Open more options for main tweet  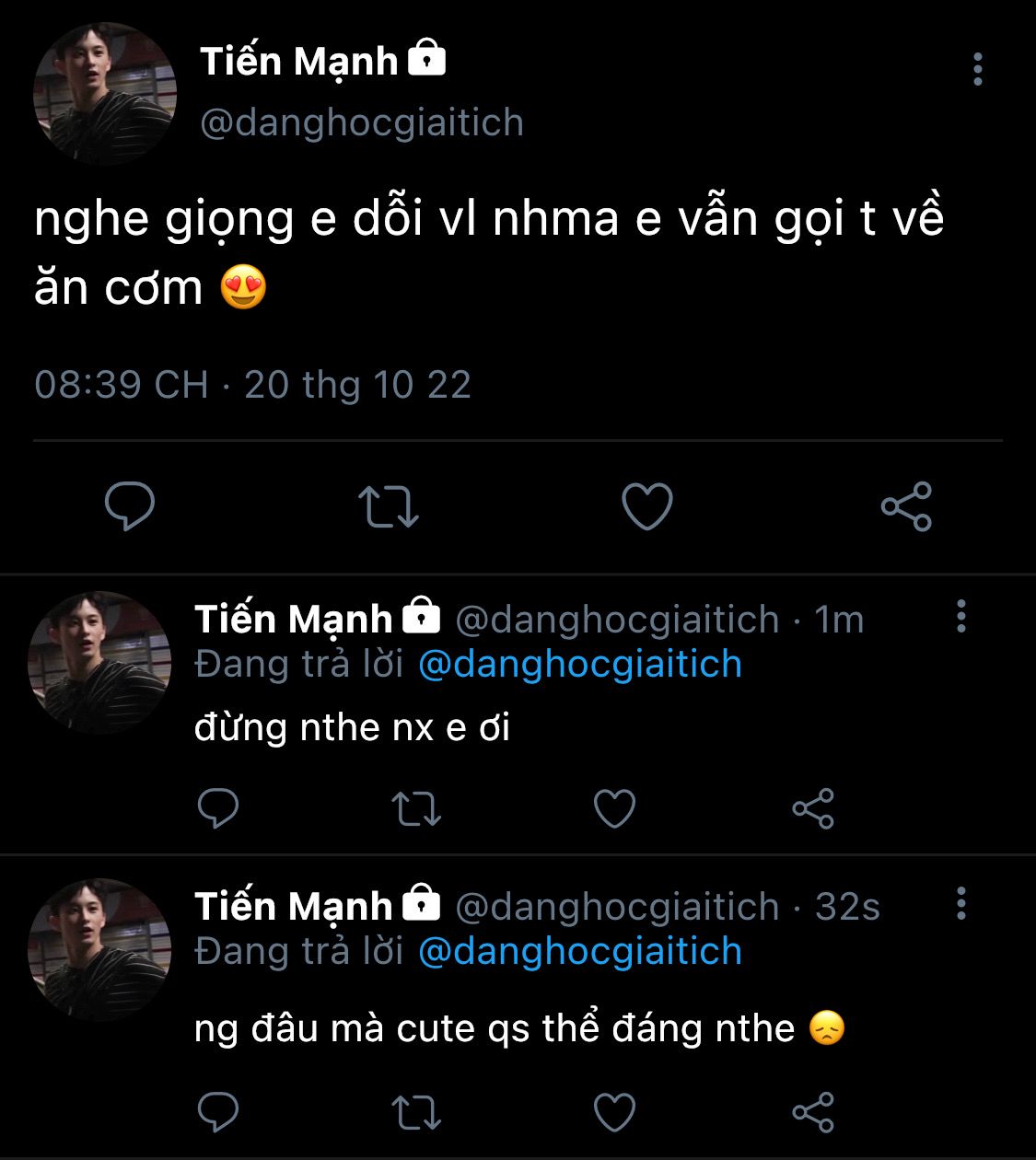[x=978, y=69]
